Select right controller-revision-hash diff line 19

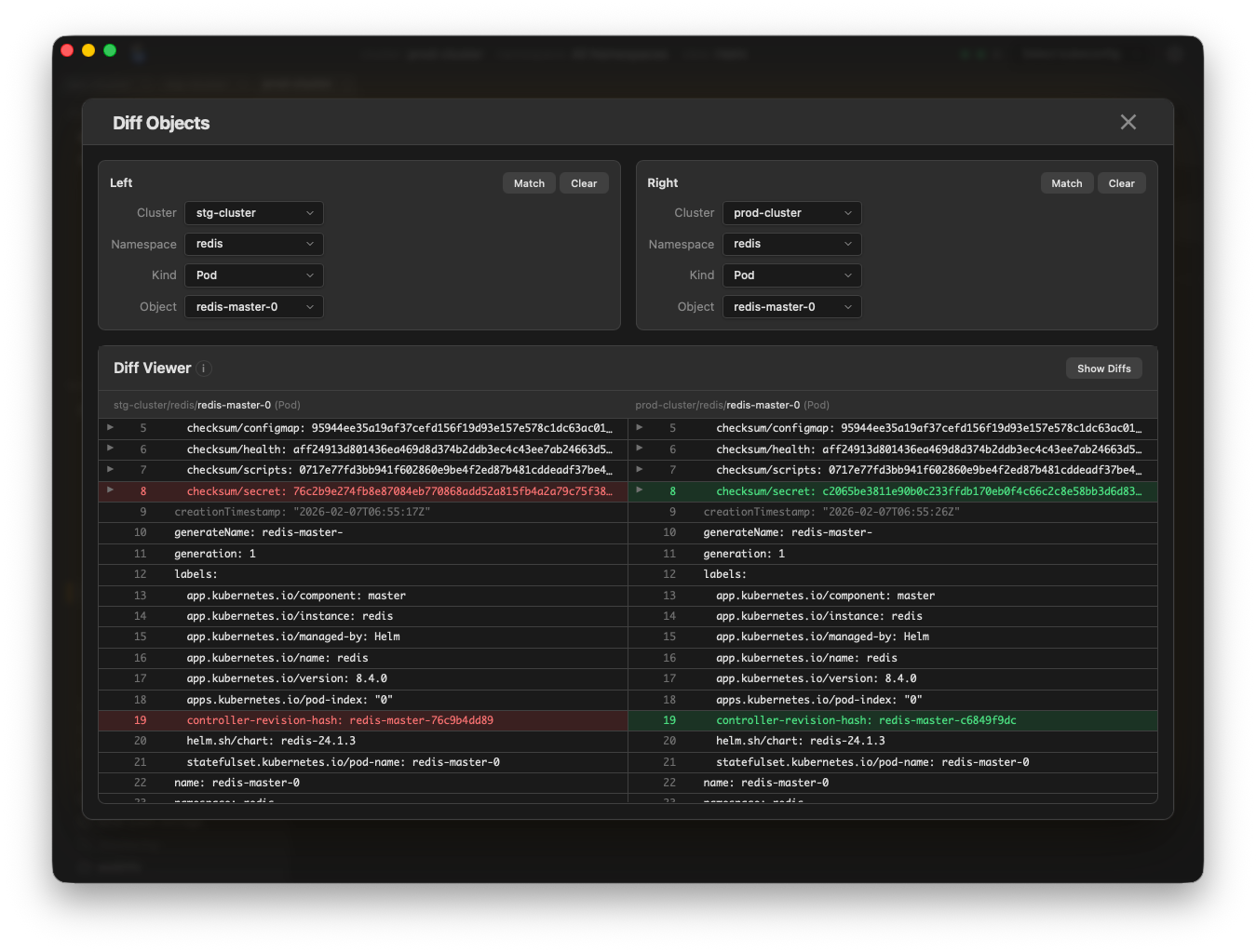[892, 720]
